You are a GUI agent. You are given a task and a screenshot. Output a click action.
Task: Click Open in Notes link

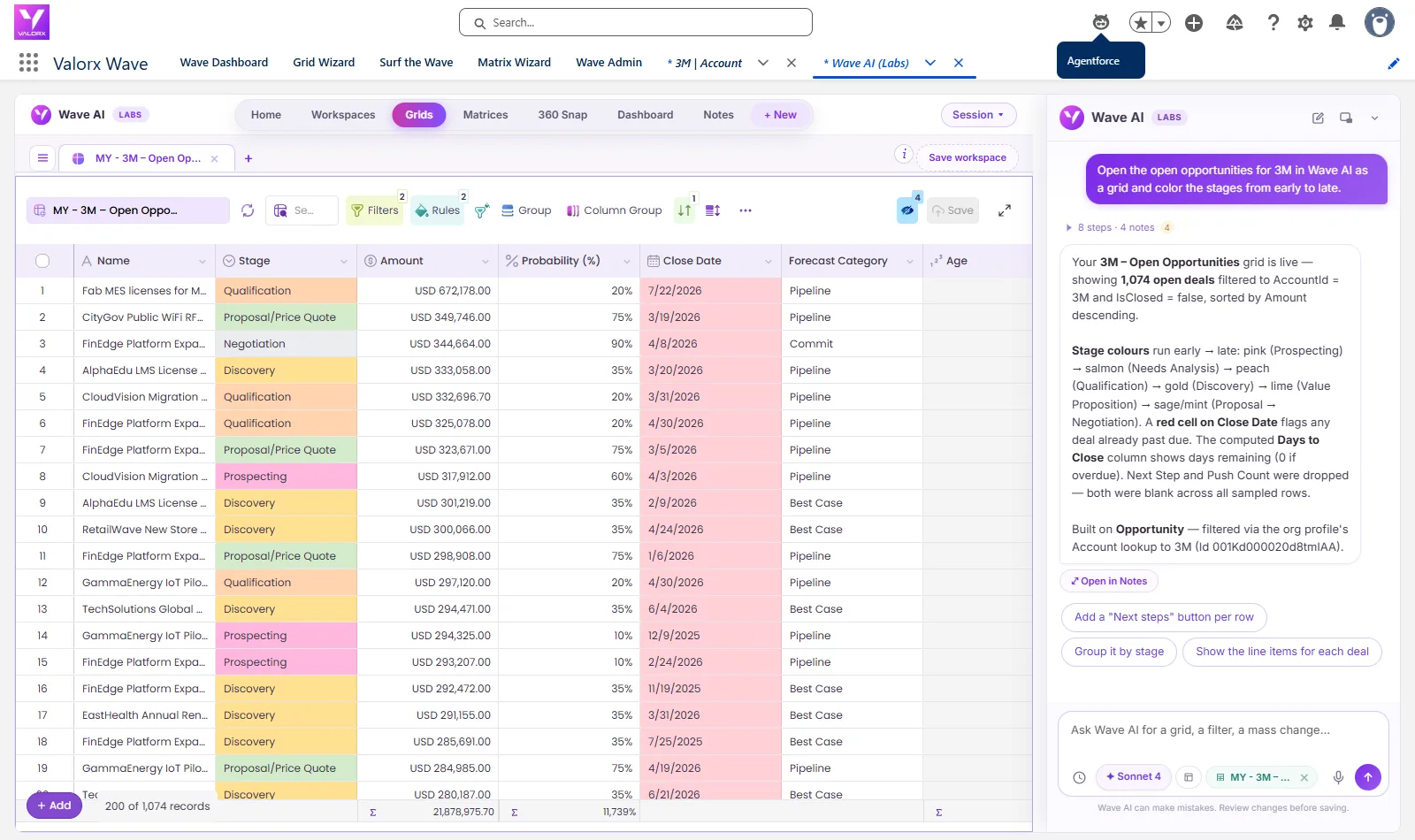(x=1109, y=581)
